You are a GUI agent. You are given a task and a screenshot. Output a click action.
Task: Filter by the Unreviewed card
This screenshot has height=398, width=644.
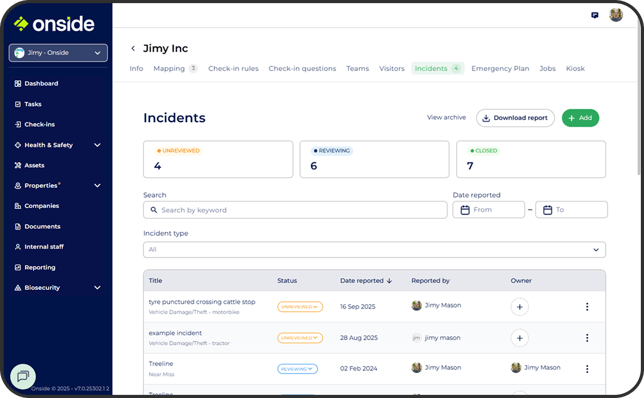click(x=218, y=159)
